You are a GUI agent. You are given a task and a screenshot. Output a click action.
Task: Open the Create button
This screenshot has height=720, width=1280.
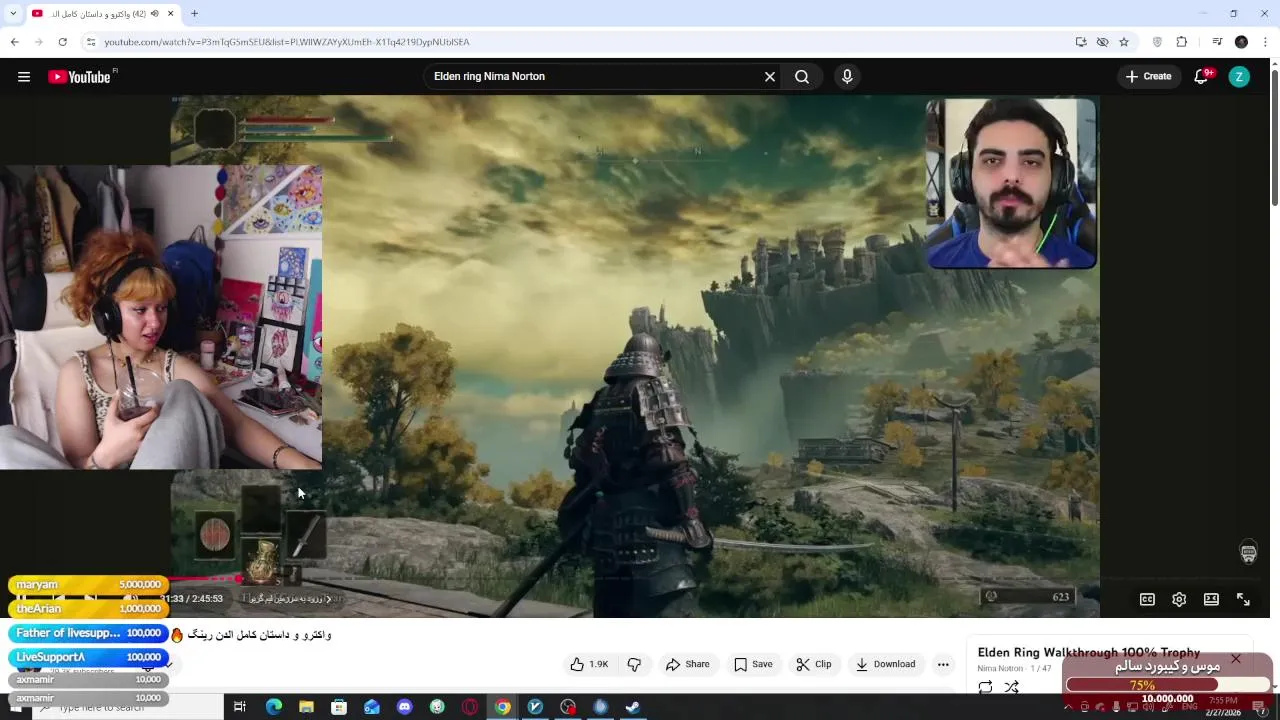click(1148, 76)
